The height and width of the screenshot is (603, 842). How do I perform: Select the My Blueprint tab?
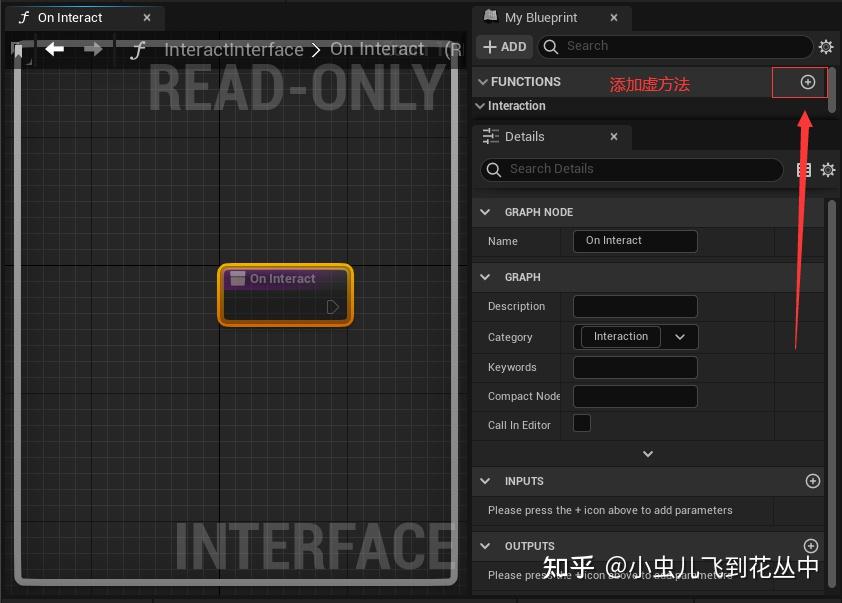pos(540,17)
